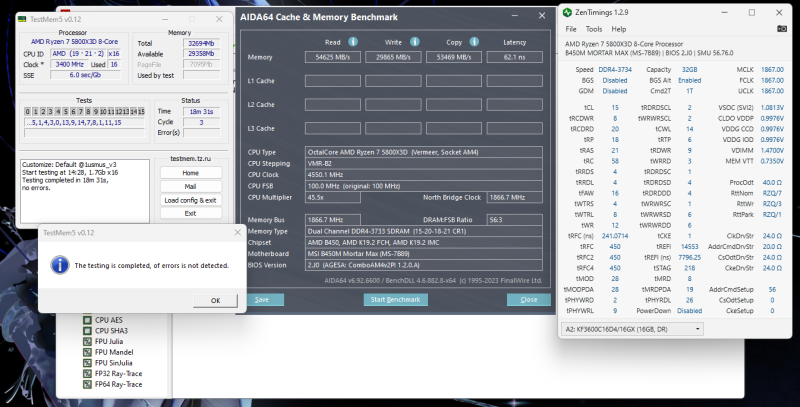The width and height of the screenshot is (800, 407).
Task: Click the test sequence field in TestMem5
Action: [x=84, y=122]
